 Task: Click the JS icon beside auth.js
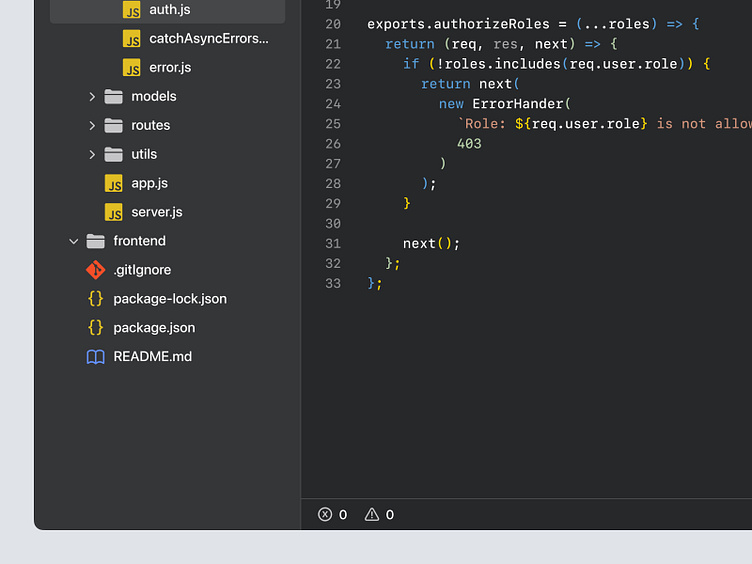click(x=132, y=10)
